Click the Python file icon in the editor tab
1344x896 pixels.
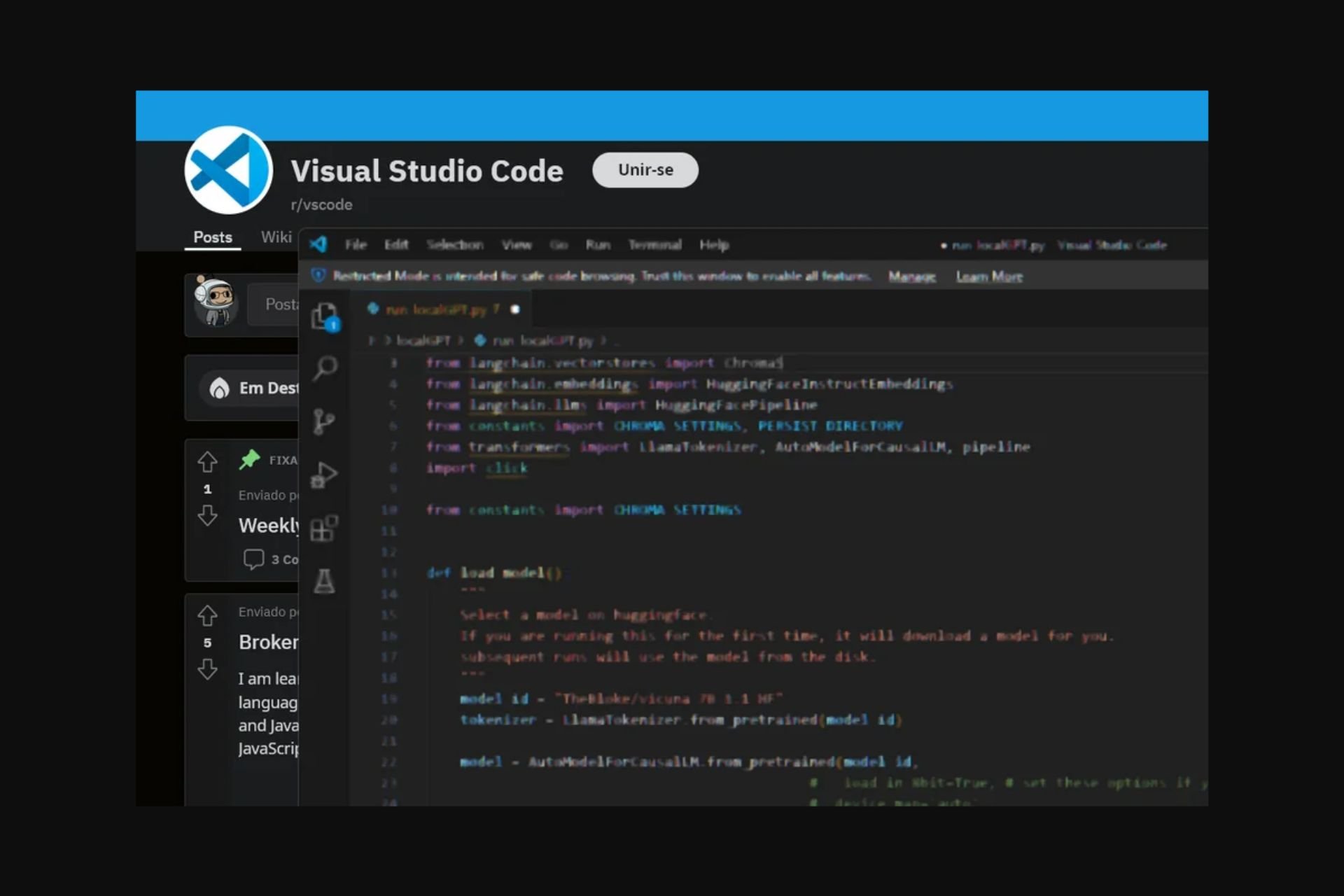point(373,309)
